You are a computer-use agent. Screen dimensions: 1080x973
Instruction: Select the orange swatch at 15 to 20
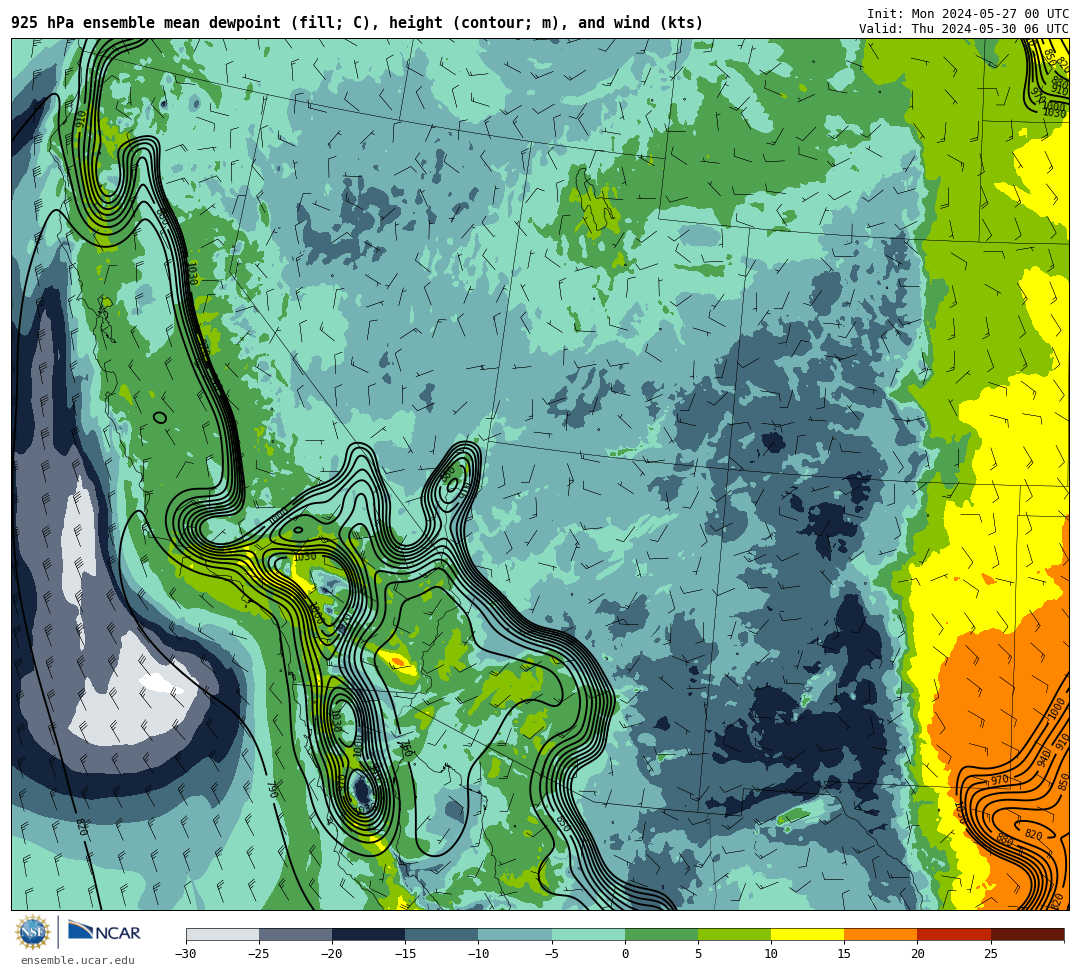point(881,934)
